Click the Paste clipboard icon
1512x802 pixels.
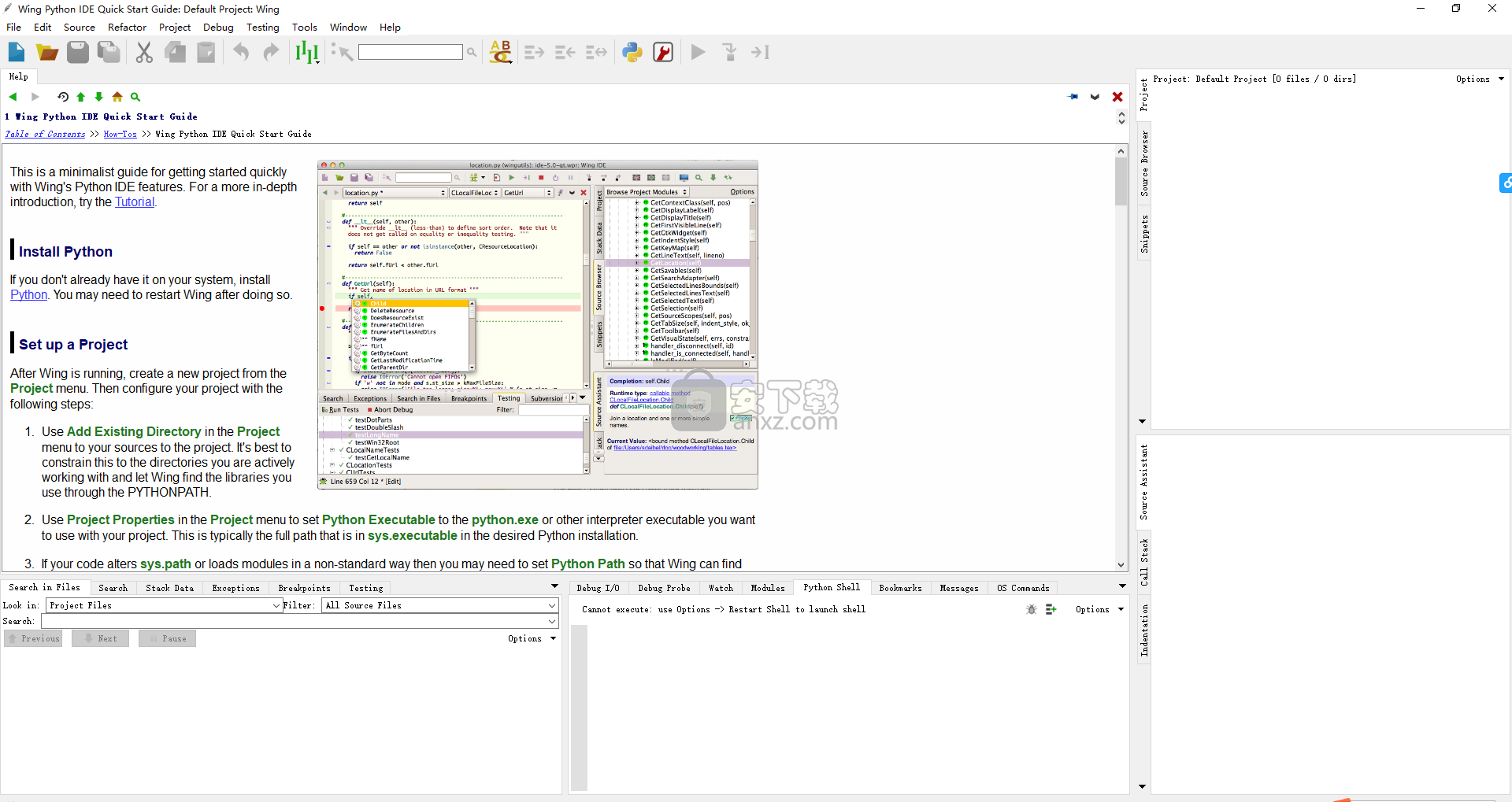click(206, 52)
